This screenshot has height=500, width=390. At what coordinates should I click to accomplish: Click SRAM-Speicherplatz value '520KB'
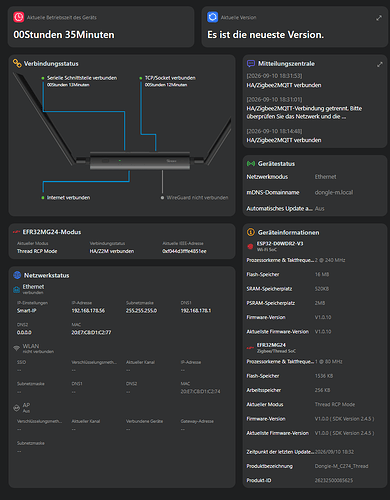322,289
